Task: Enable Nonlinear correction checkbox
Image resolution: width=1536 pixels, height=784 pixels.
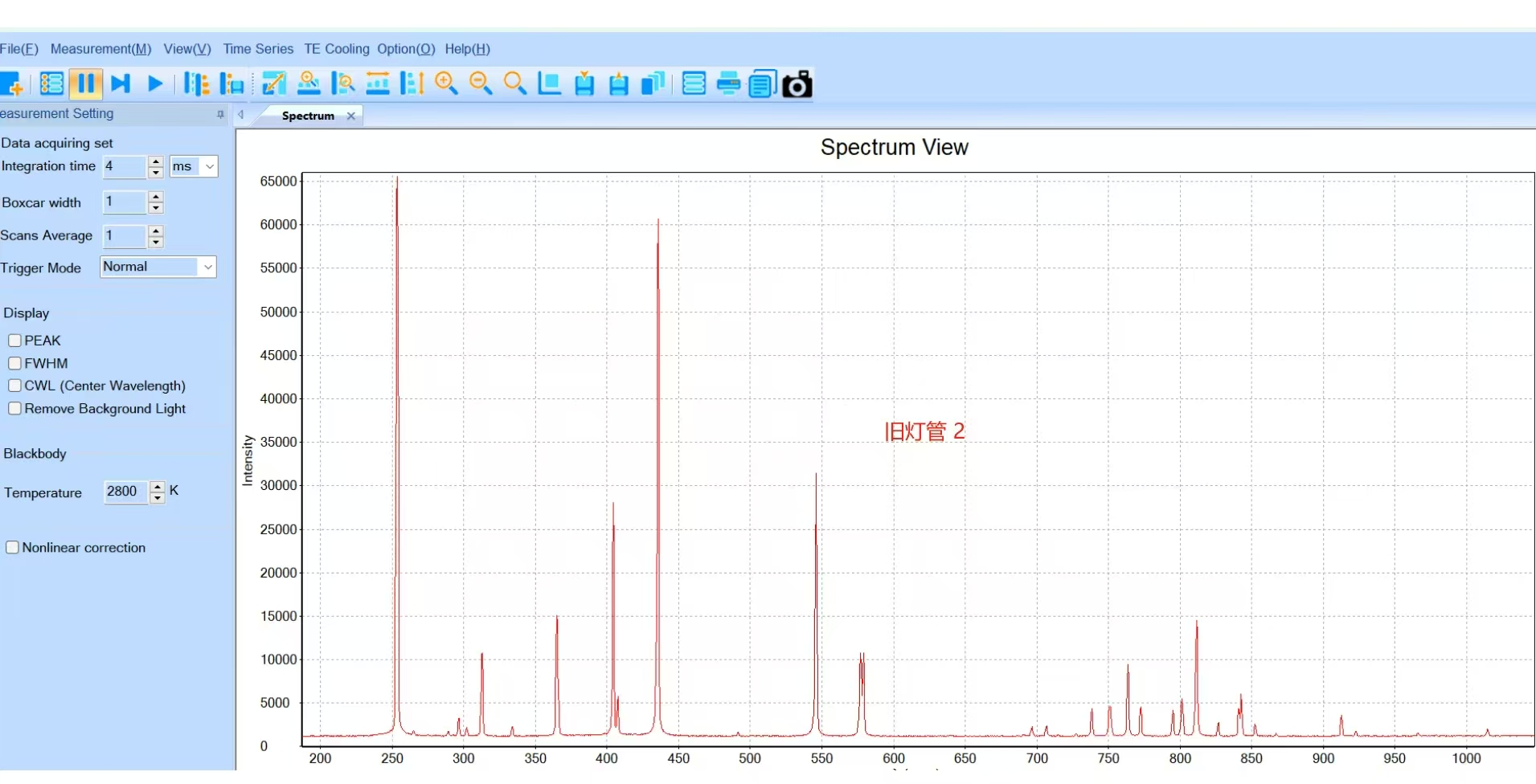Action: (x=13, y=548)
